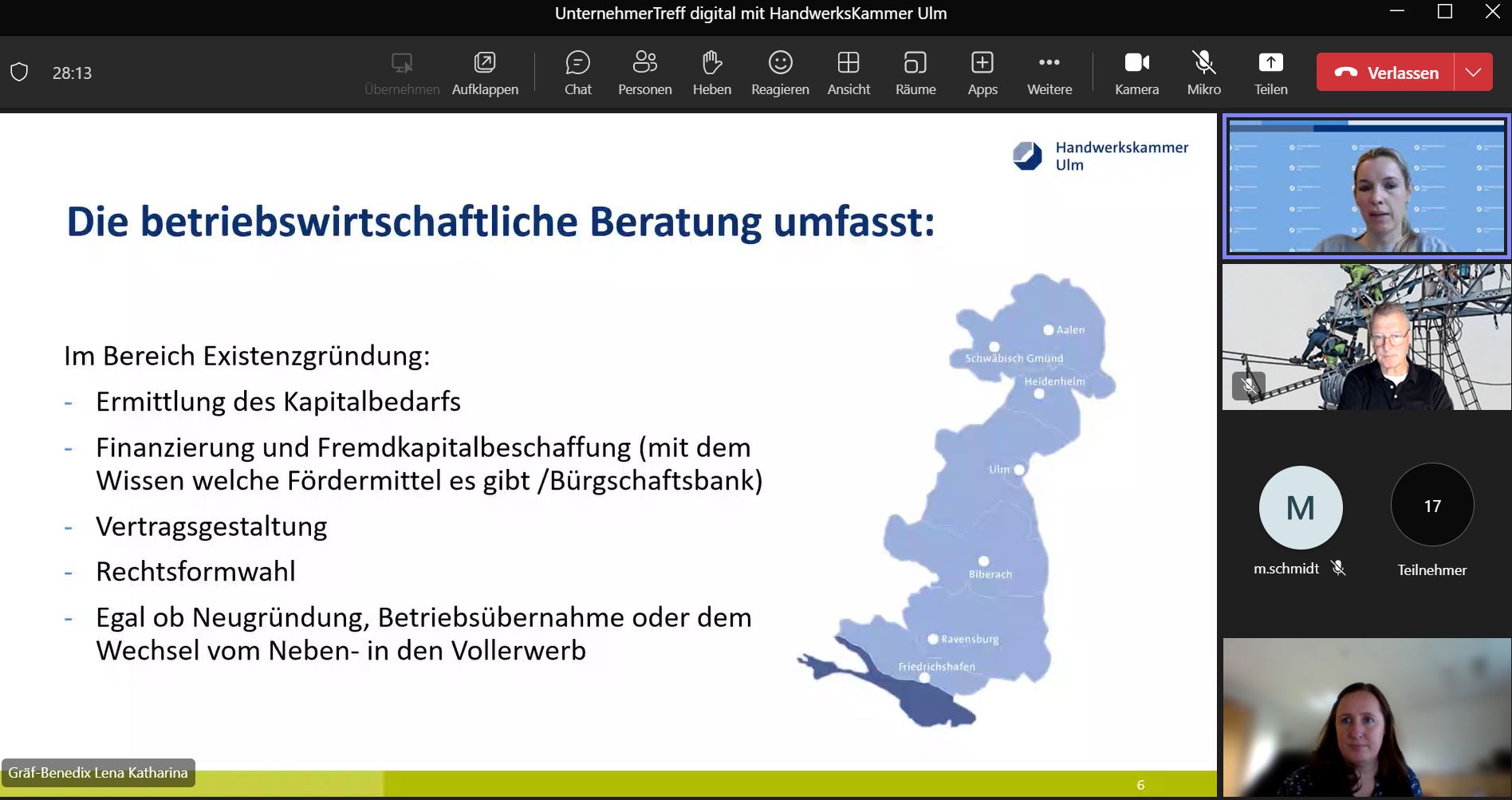This screenshot has width=1512, height=800.
Task: Open the Reagieren reactions menu
Action: pyautogui.click(x=779, y=73)
